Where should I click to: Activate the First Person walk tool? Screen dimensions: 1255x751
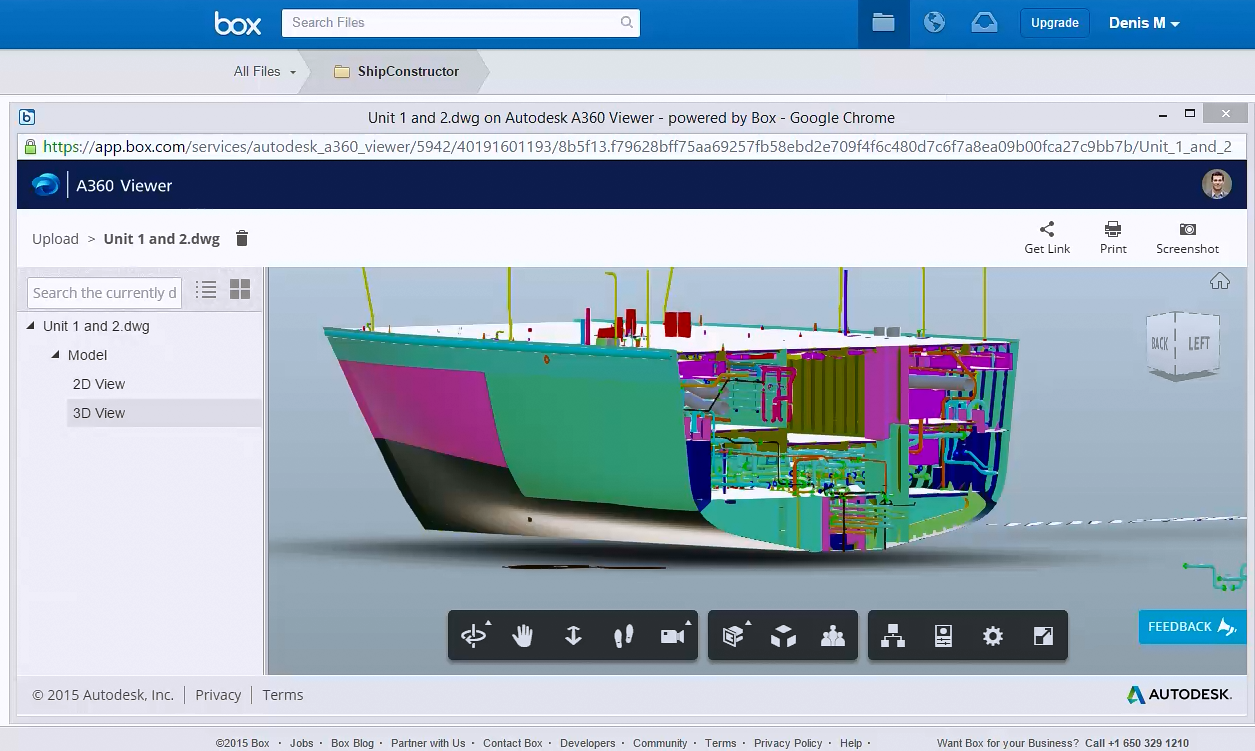click(623, 635)
